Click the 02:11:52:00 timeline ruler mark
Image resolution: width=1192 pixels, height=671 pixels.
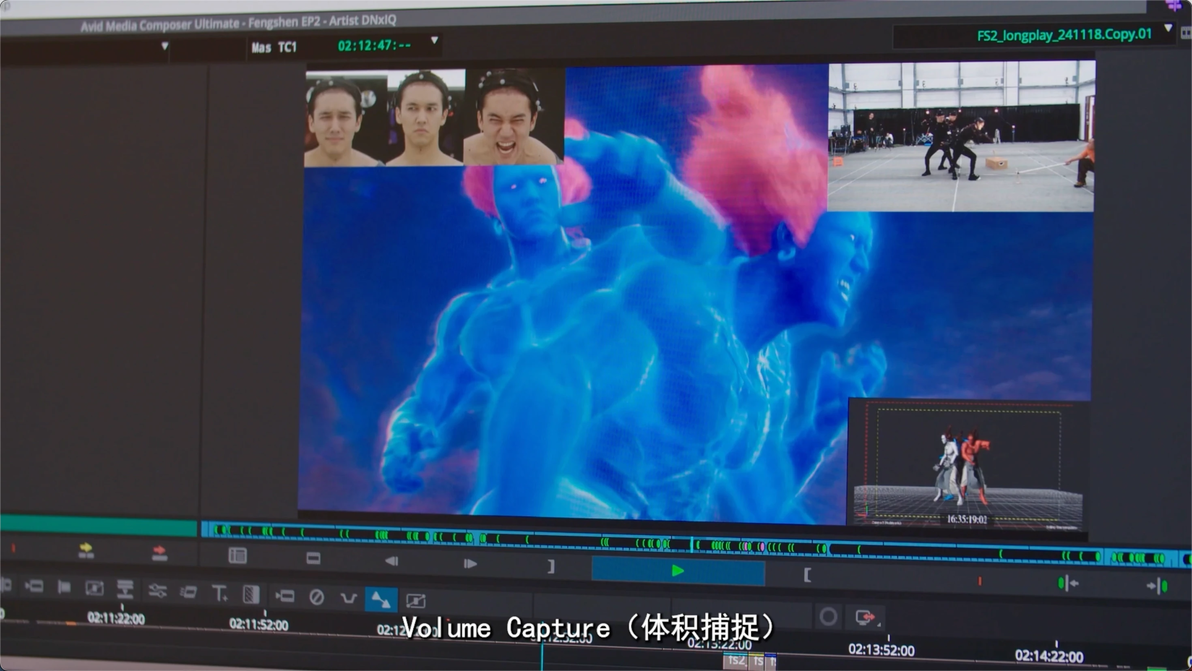258,625
